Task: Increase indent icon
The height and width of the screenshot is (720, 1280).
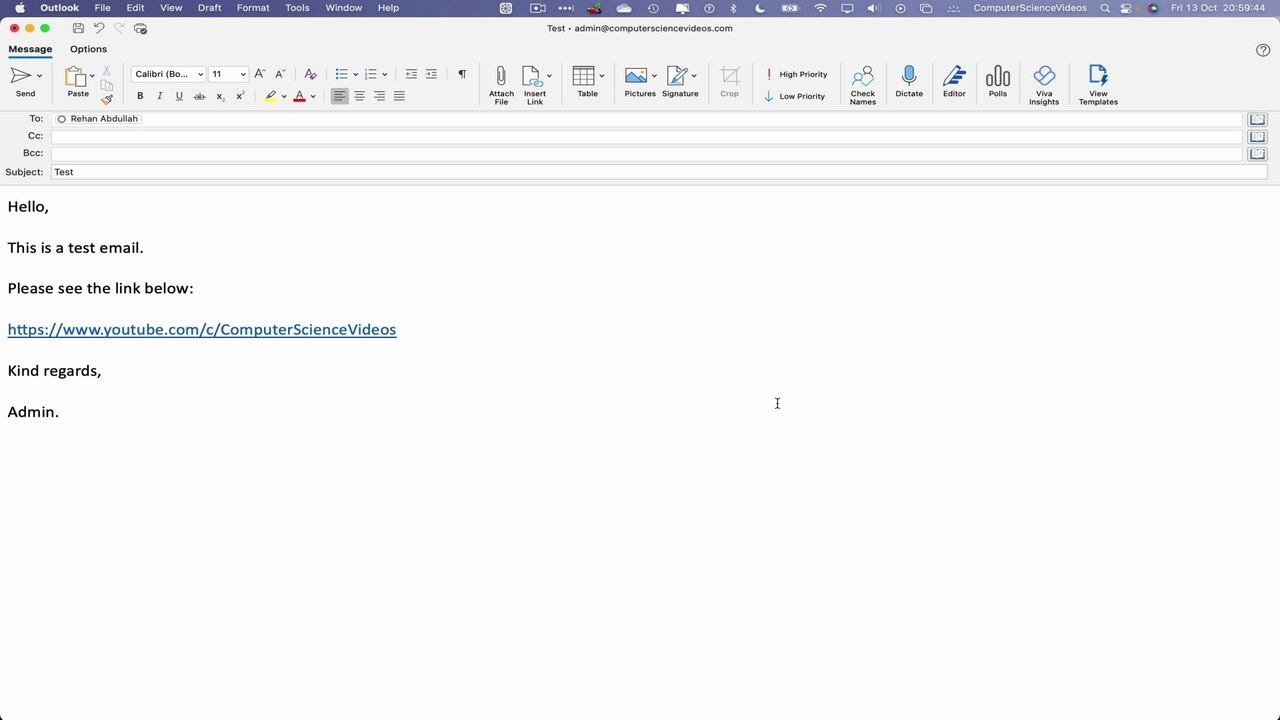Action: click(x=431, y=74)
